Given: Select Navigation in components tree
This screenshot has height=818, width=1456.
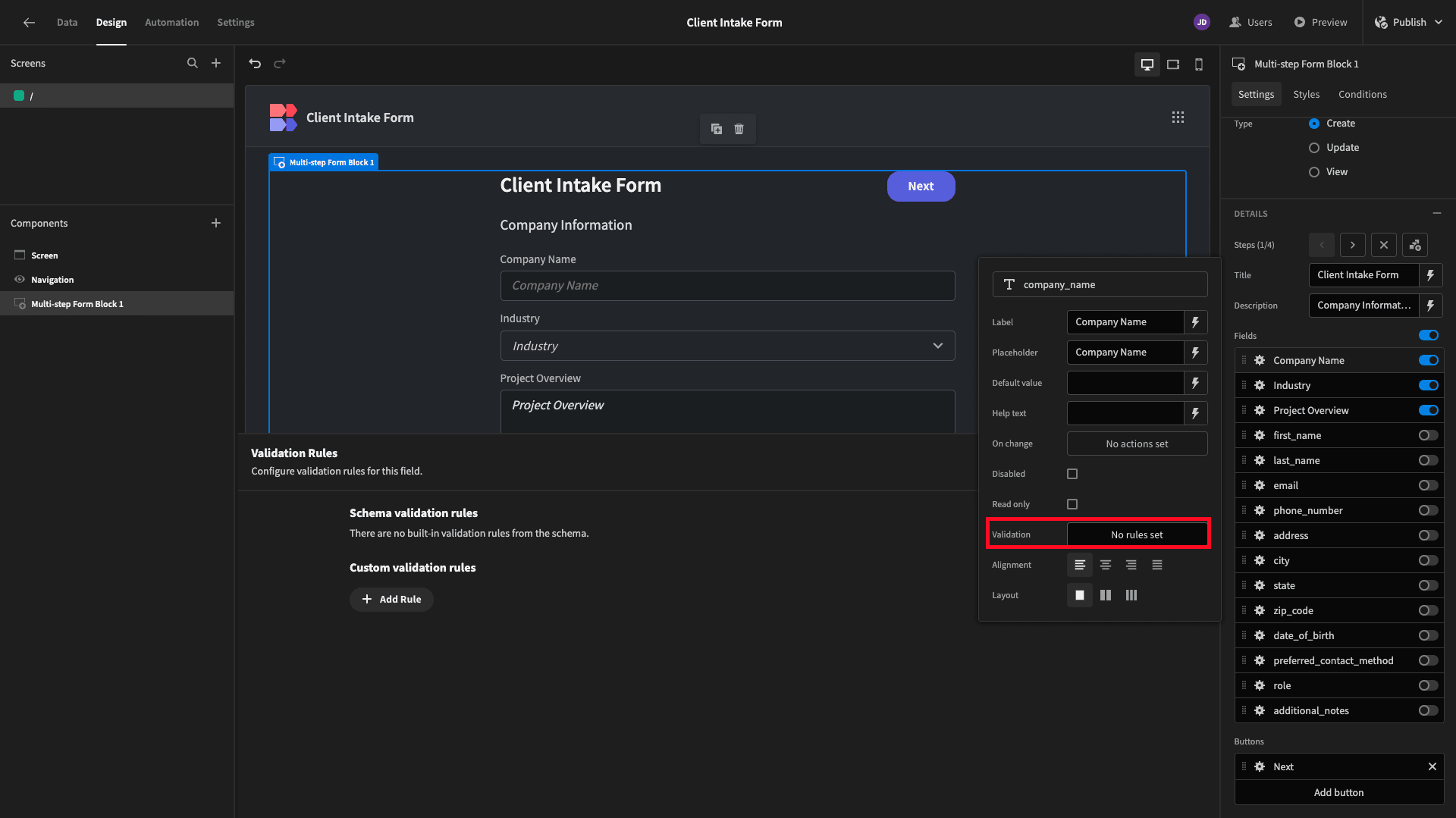Looking at the screenshot, I should [52, 281].
